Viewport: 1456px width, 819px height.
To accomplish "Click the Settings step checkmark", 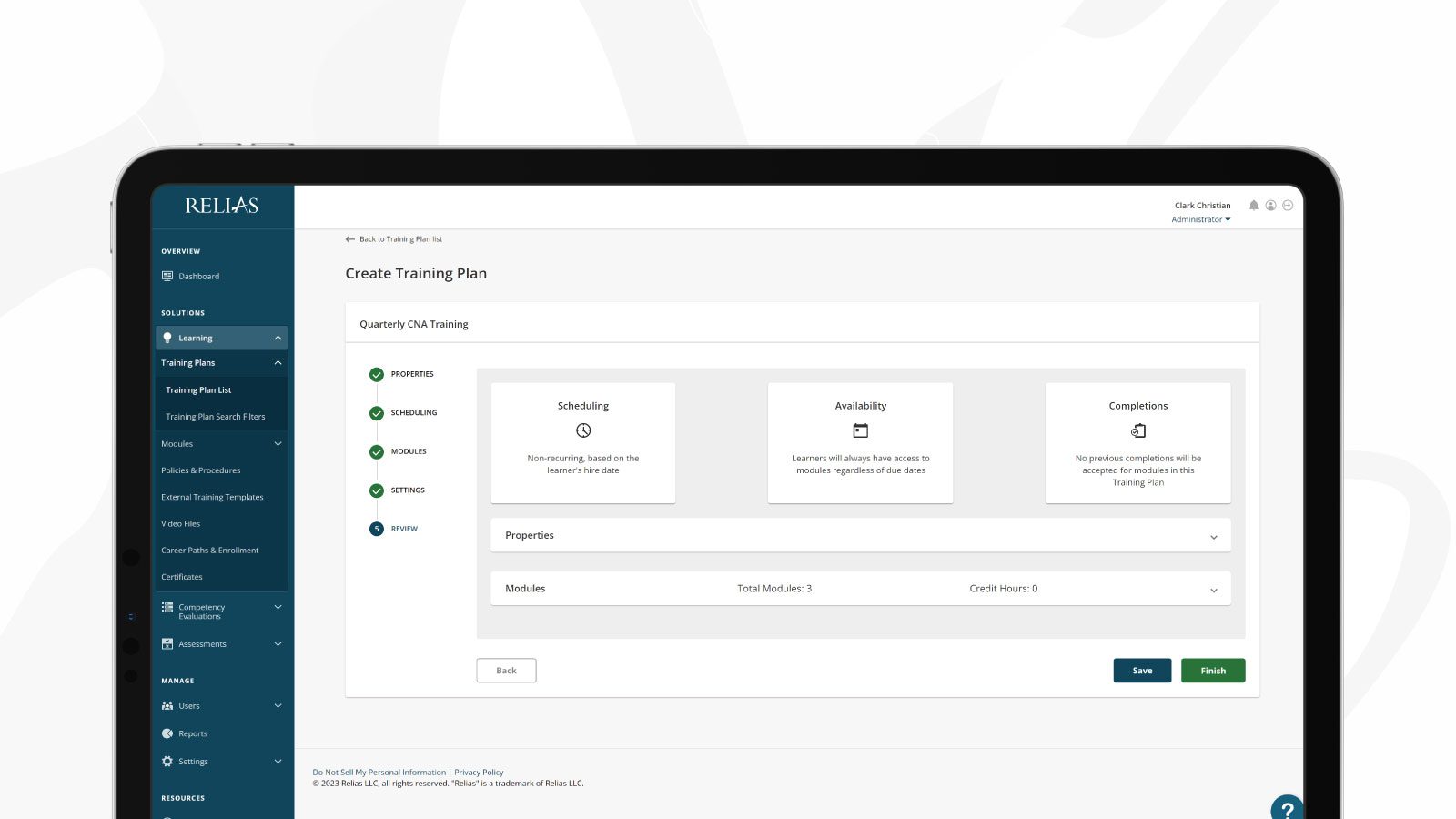I will pyautogui.click(x=377, y=490).
